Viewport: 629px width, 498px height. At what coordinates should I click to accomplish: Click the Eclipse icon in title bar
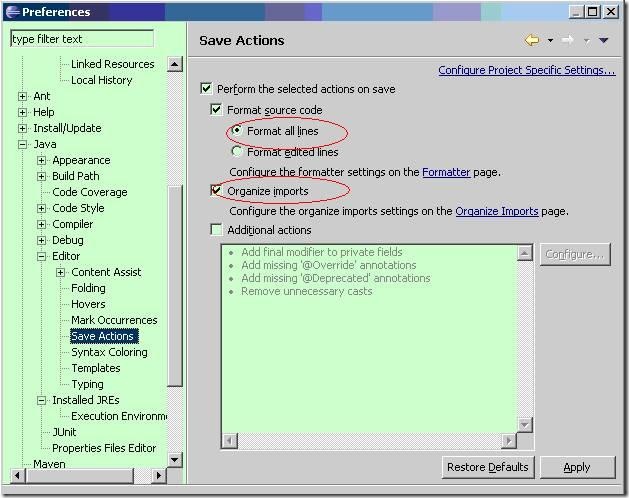click(12, 12)
